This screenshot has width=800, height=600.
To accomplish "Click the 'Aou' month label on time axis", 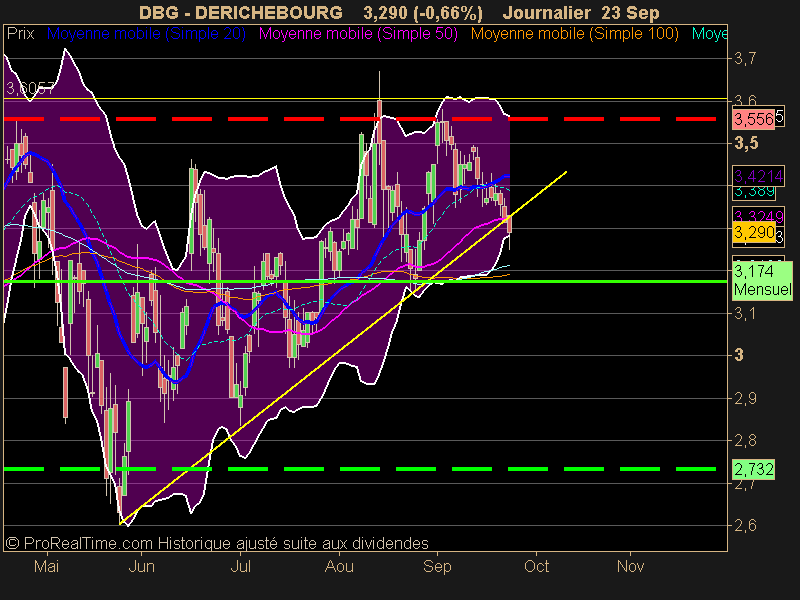I will click(x=339, y=566).
